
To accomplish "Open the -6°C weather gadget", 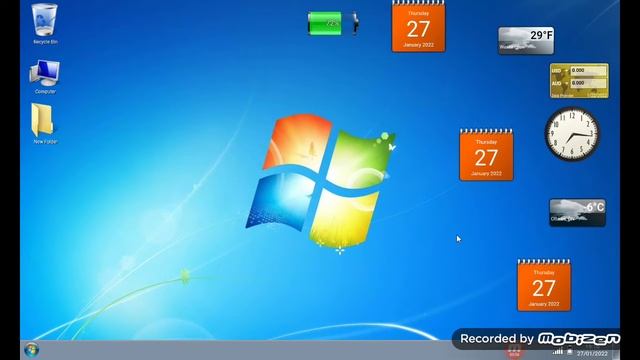I will click(x=577, y=212).
